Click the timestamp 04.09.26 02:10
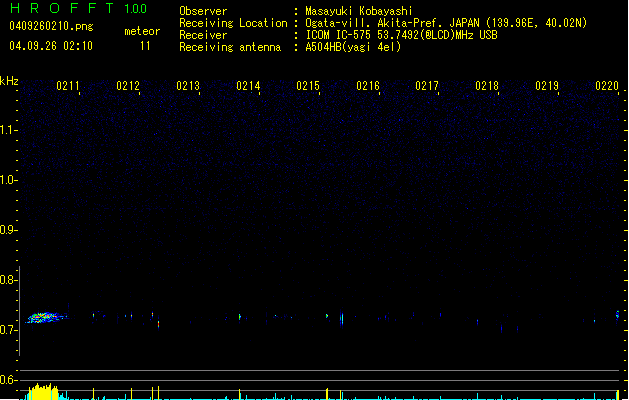This screenshot has height=400, width=629. (x=51, y=46)
